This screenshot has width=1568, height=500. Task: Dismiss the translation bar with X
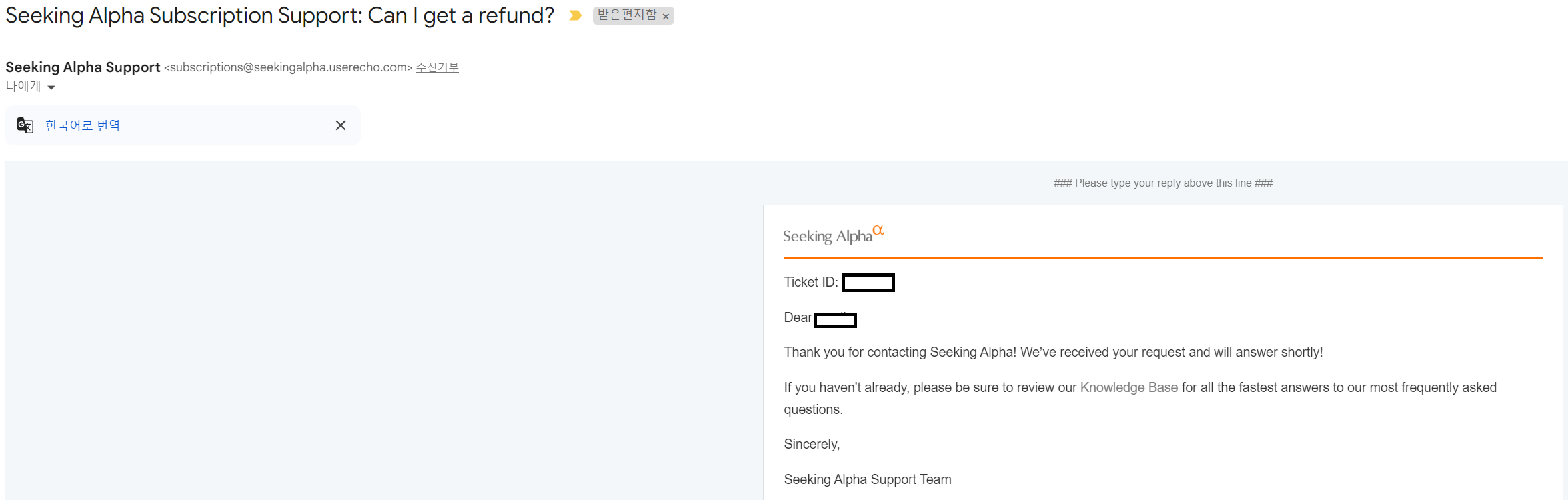[x=341, y=125]
